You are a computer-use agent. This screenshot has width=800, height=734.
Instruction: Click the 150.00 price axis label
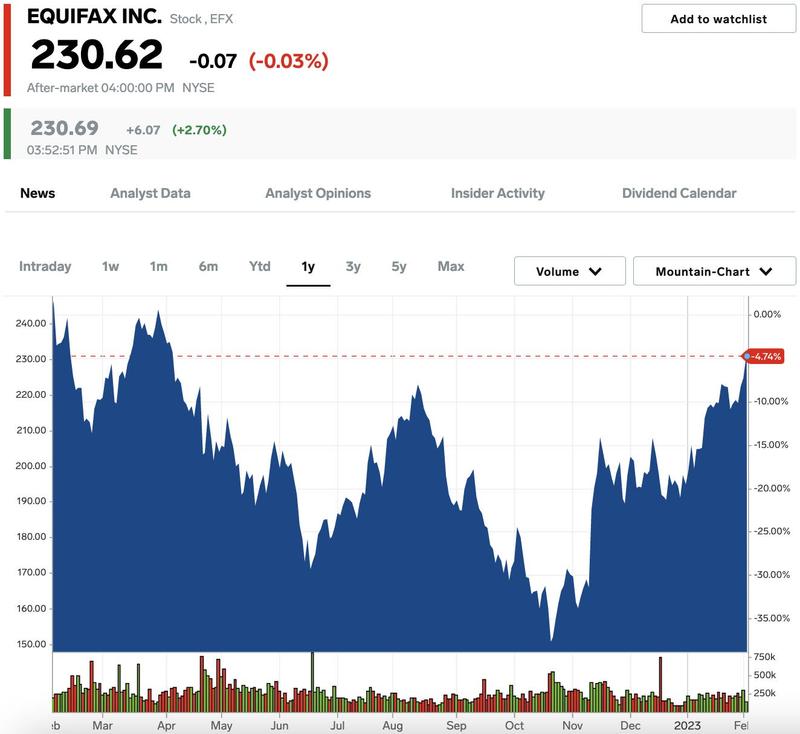tap(31, 644)
